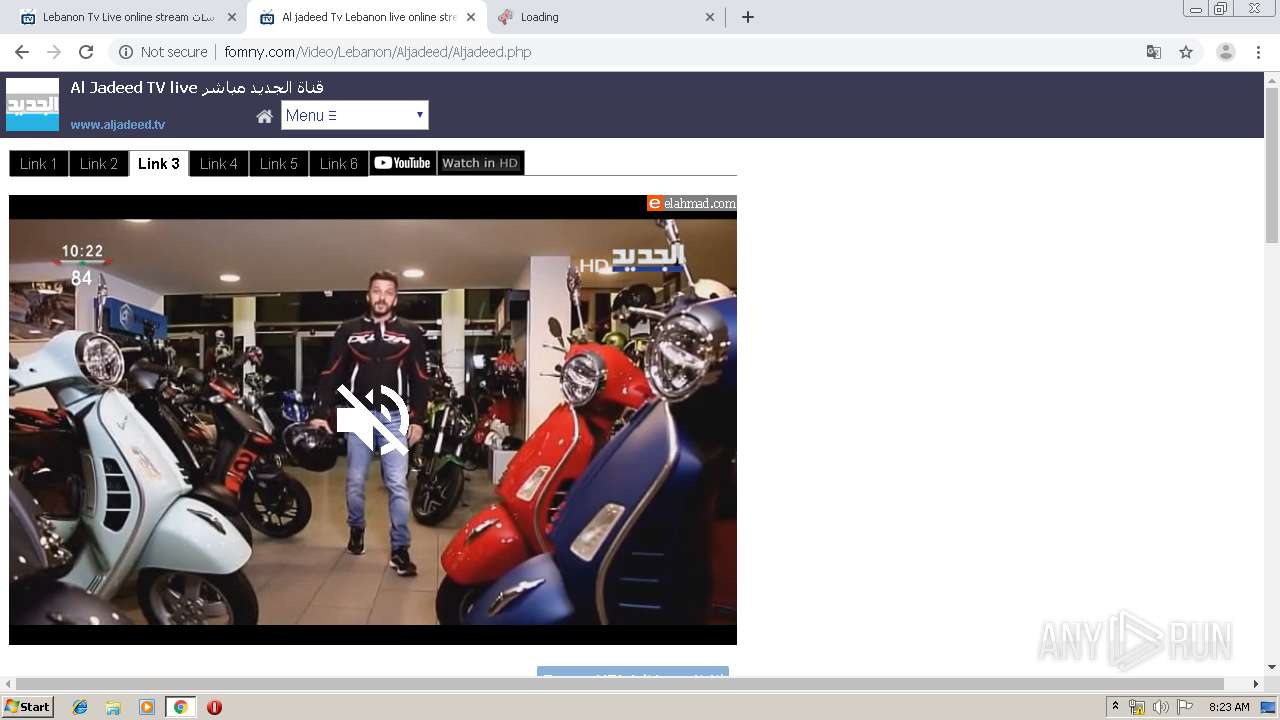Click the scroll-down arrow of the page scrollbar

click(x=1272, y=667)
